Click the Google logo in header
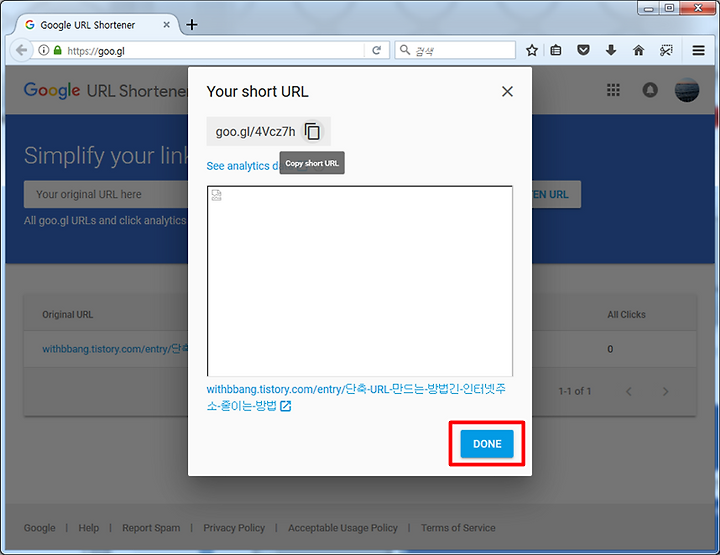 (x=52, y=90)
